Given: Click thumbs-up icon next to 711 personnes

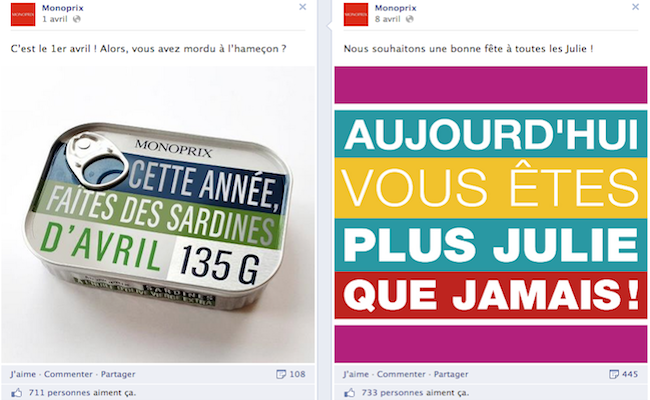Looking at the screenshot, I should [17, 393].
